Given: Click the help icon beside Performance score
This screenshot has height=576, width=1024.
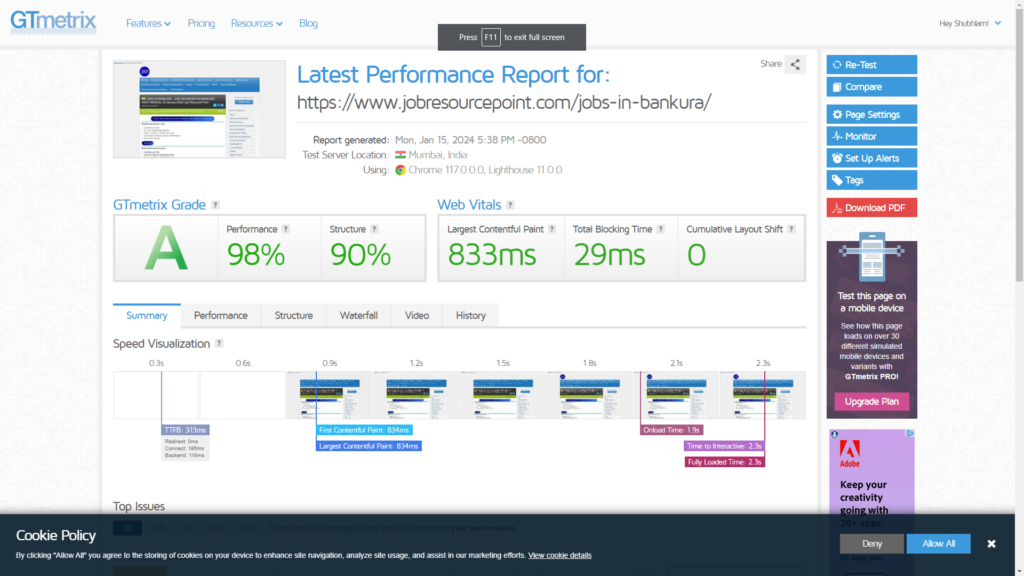Looking at the screenshot, I should pyautogui.click(x=285, y=229).
